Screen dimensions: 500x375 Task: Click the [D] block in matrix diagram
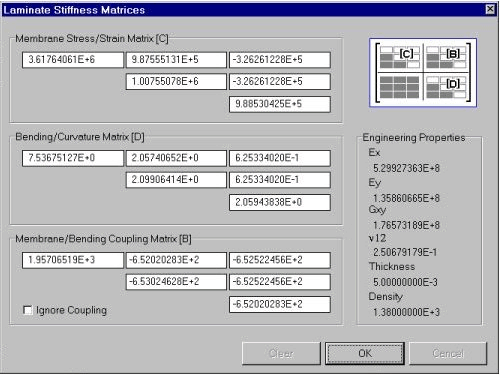(446, 87)
